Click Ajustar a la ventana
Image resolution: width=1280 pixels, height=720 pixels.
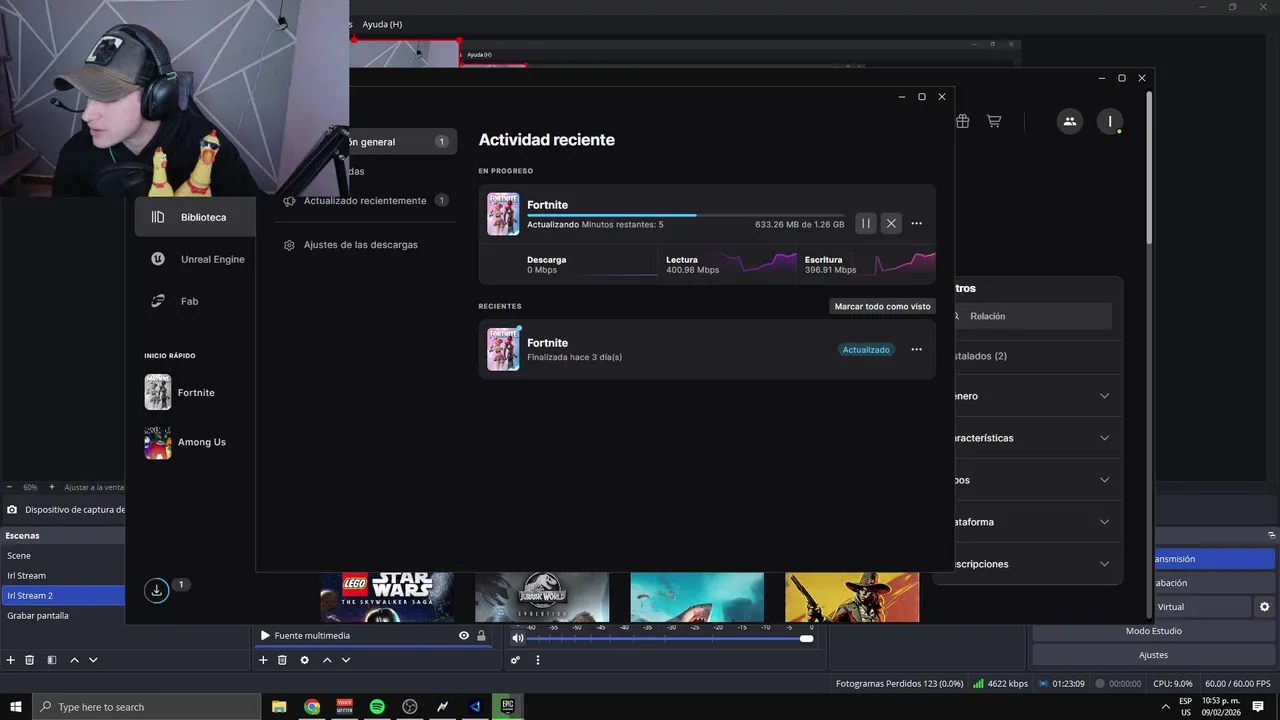tap(94, 487)
